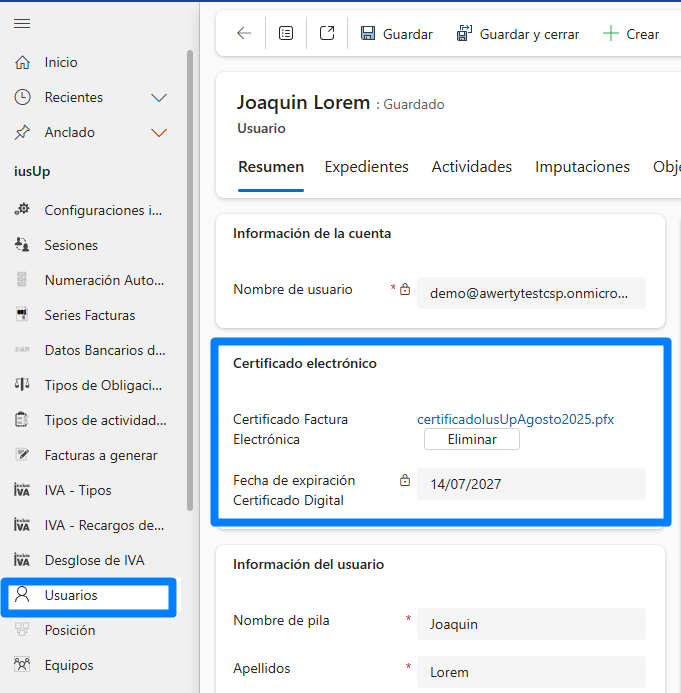681x693 pixels.
Task: Open record in new window icon
Action: pos(327,34)
